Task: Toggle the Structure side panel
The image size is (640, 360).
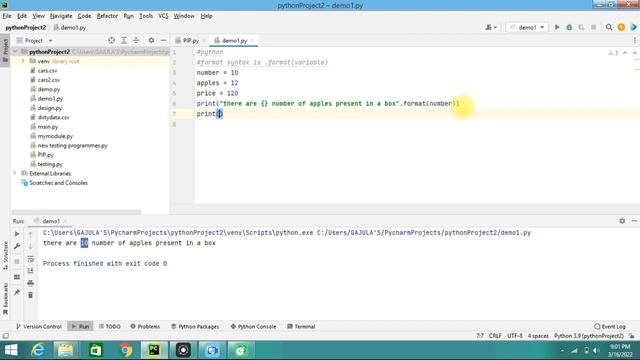Action: [5, 255]
